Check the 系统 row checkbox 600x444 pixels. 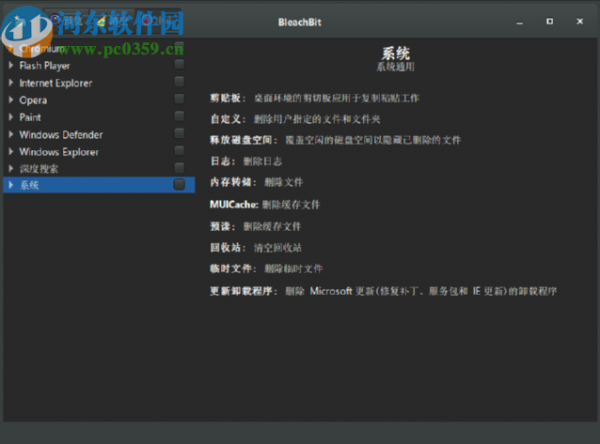[179, 184]
